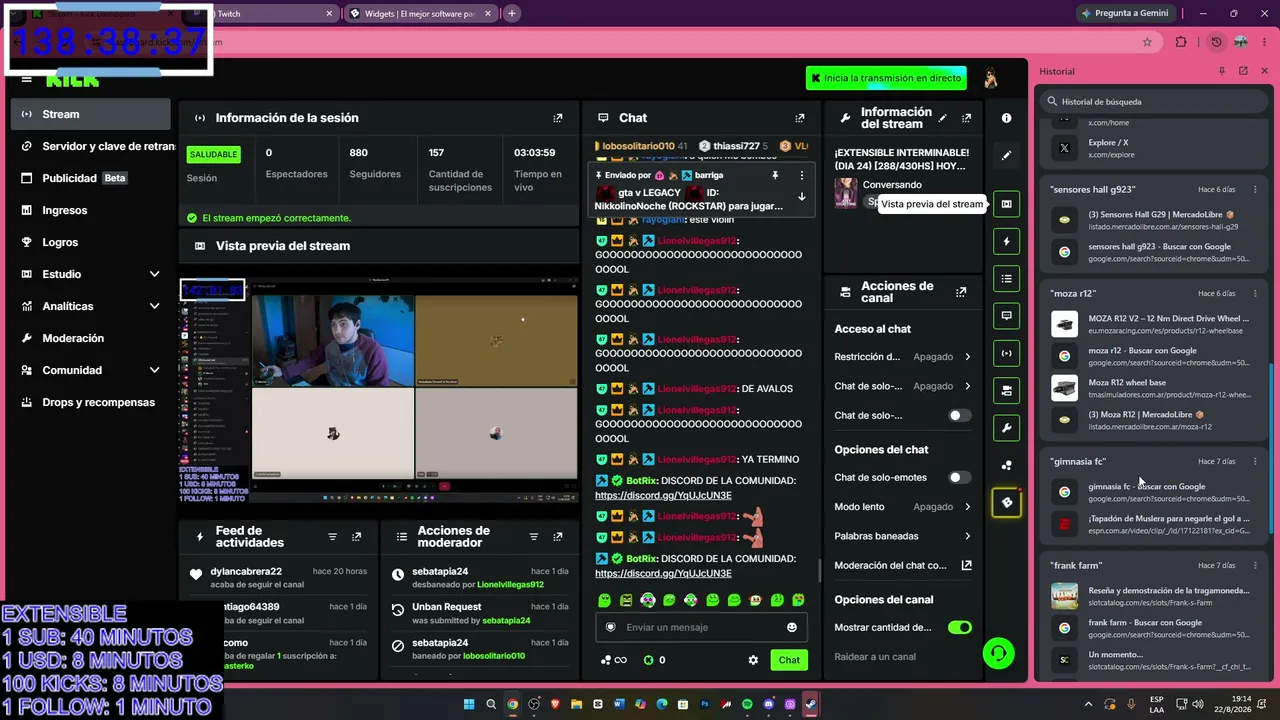Click the pencil edit icon in right toolbar
The height and width of the screenshot is (720, 1280).
(1006, 156)
